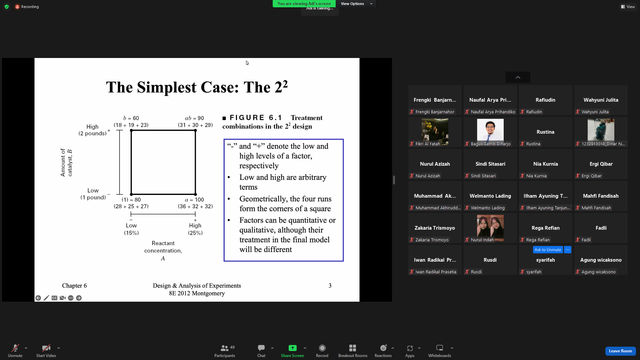Click Nurul Indah's profile photo tile
The image size is (640, 360).
coord(490,227)
